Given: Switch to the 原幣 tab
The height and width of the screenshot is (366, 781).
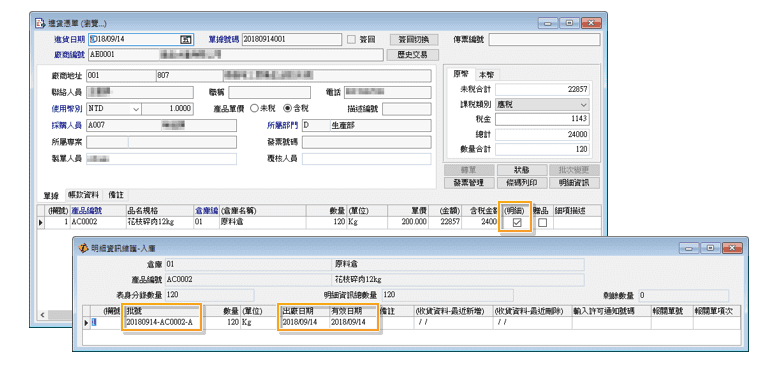Looking at the screenshot, I should [460, 74].
